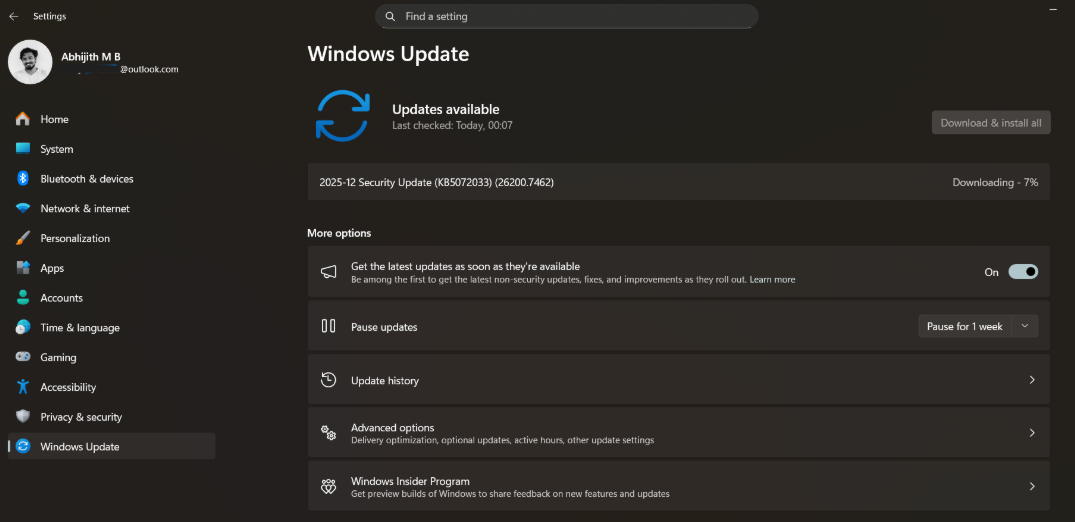Click the Accessibility figure icon
This screenshot has height=522, width=1075.
pyautogui.click(x=22, y=387)
